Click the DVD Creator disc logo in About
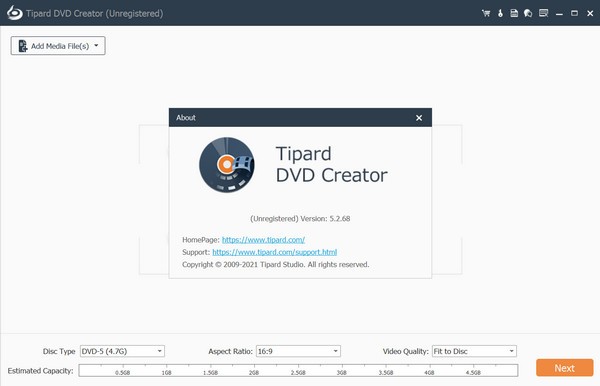This screenshot has height=386, width=600. pyautogui.click(x=227, y=165)
